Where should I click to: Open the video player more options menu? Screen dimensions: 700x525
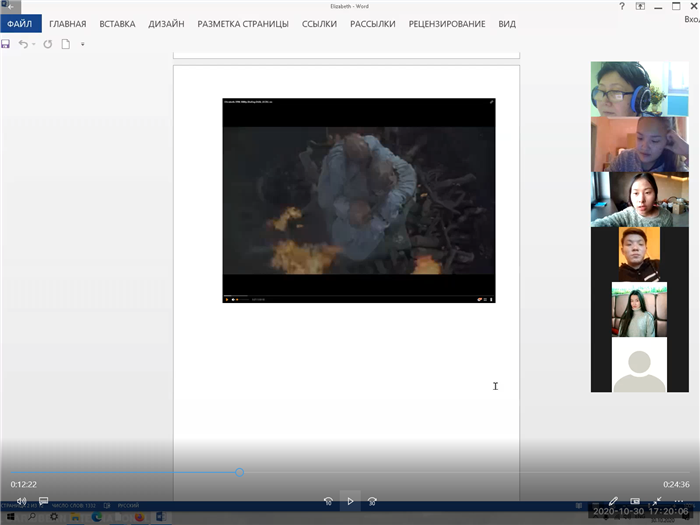(681, 500)
